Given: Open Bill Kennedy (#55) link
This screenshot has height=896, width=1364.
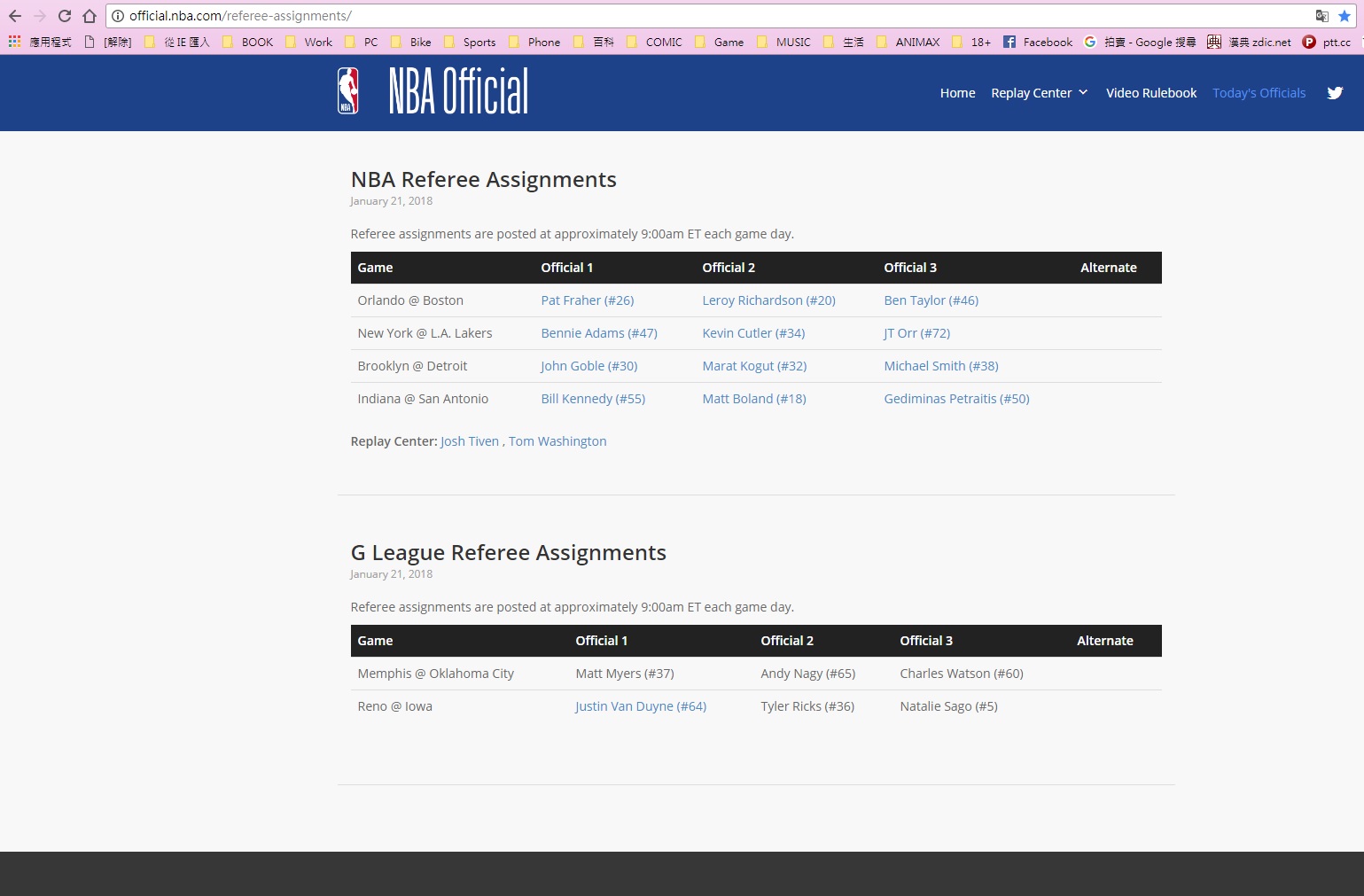Looking at the screenshot, I should pyautogui.click(x=593, y=399).
